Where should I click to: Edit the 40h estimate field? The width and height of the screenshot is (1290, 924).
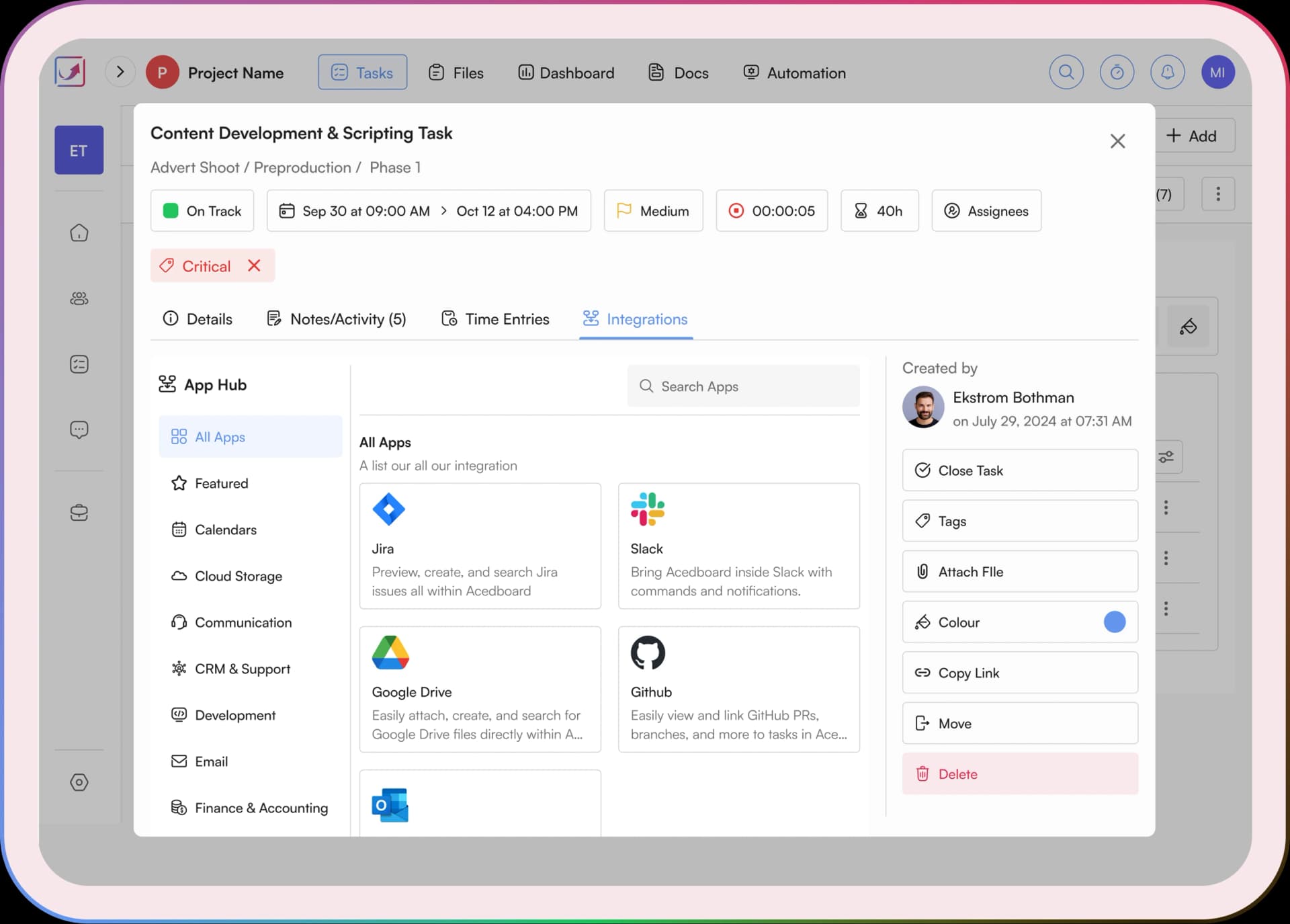pyautogui.click(x=879, y=211)
